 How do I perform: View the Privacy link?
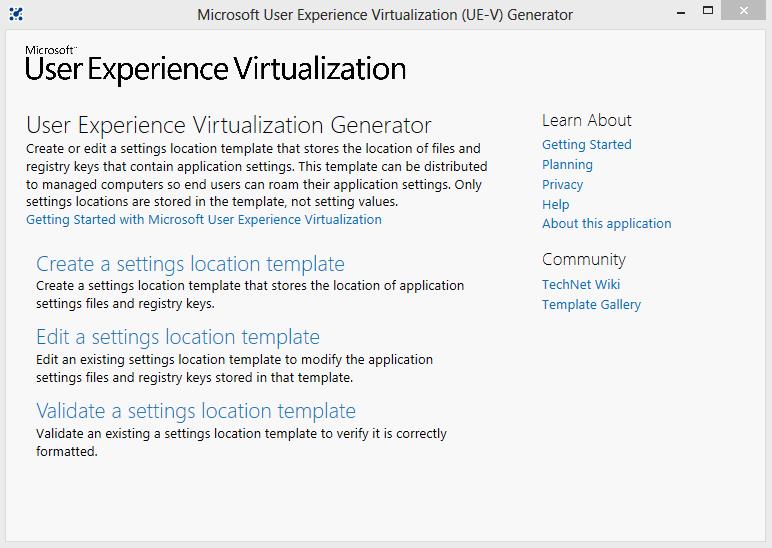(562, 185)
